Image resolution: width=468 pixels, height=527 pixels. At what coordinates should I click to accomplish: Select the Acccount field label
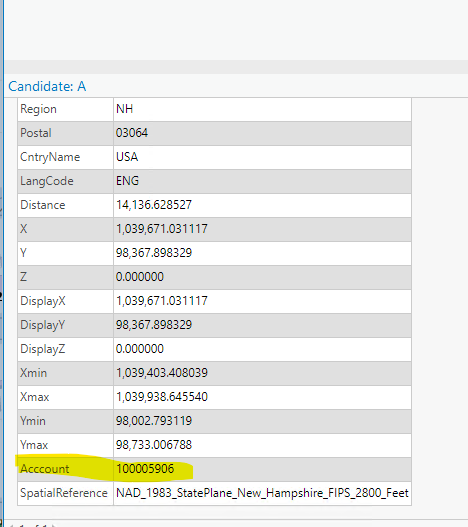click(x=45, y=469)
